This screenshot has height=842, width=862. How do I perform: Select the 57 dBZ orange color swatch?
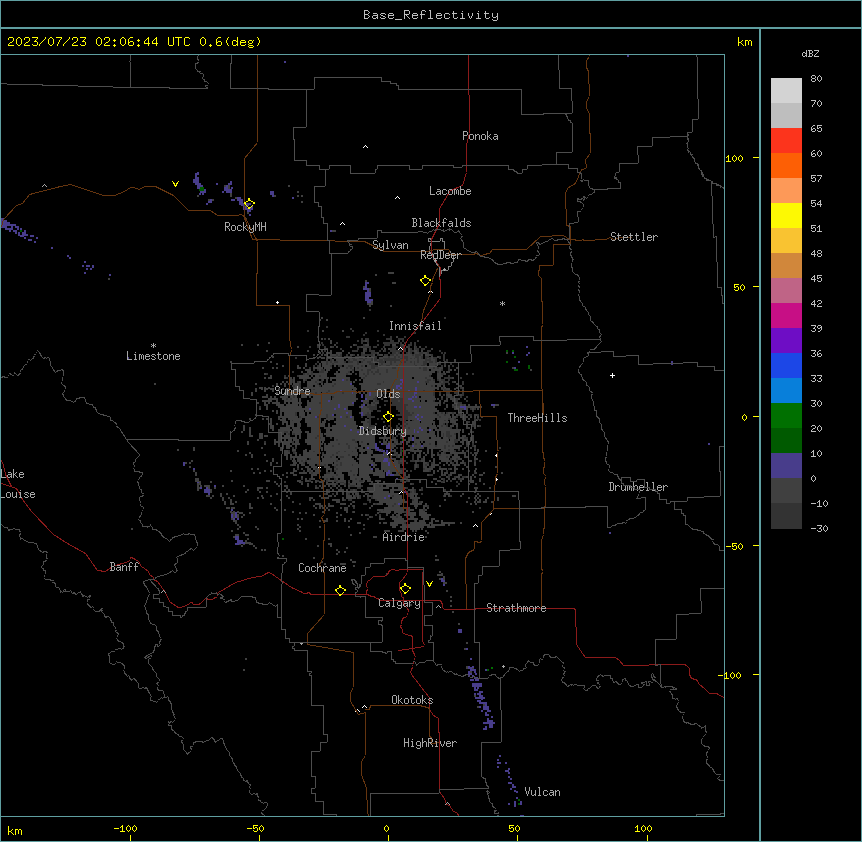(786, 165)
